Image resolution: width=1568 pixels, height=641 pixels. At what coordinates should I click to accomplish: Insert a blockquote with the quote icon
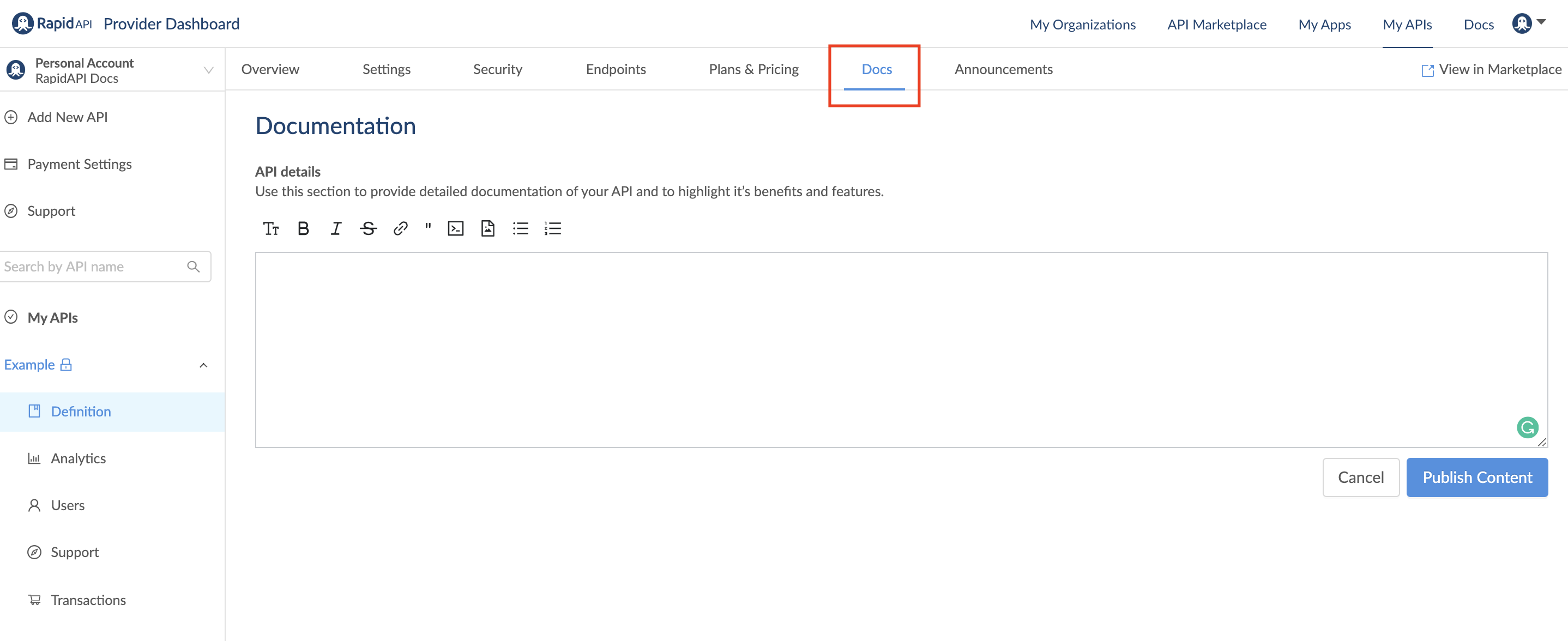pyautogui.click(x=428, y=227)
